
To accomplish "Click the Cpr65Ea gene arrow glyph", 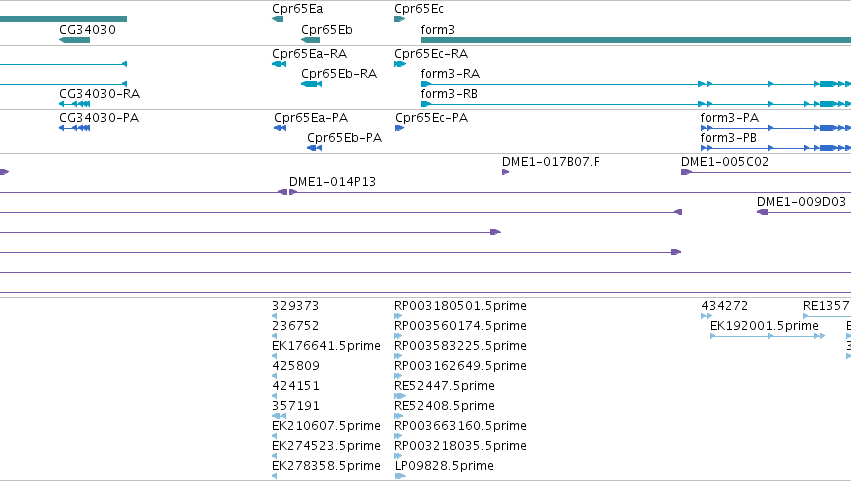I will pyautogui.click(x=277, y=19).
